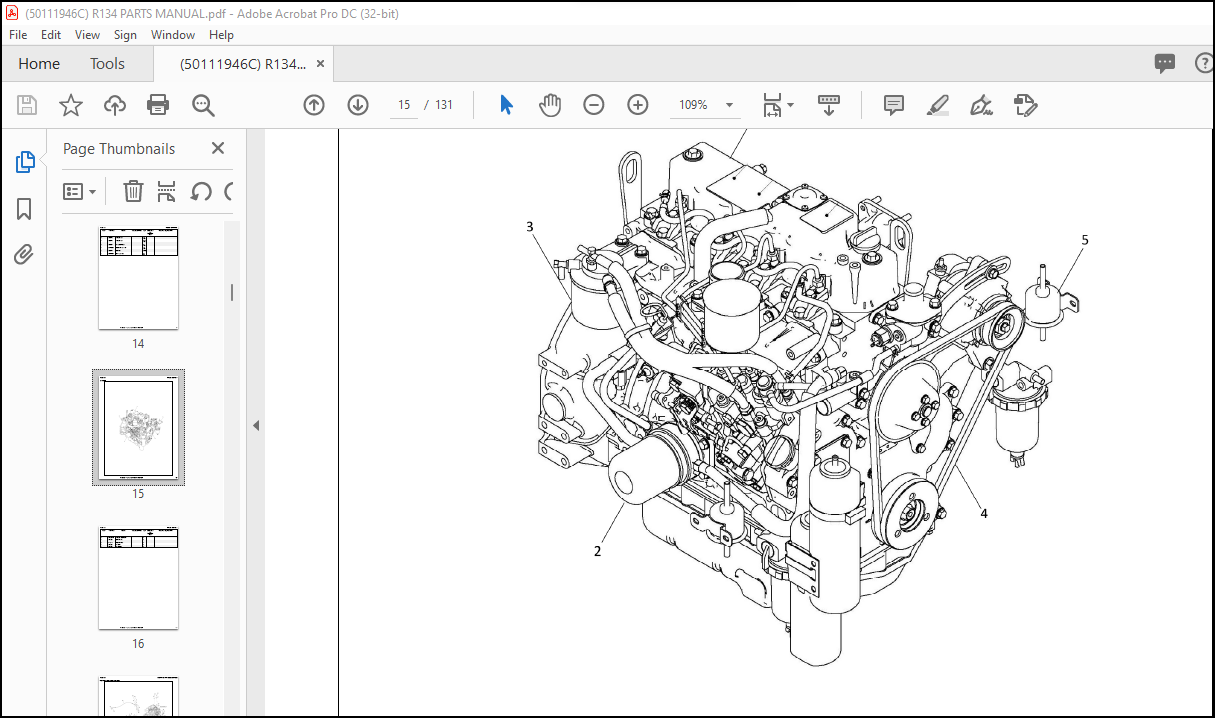Show the Page Thumbnails navigation pane icon
Viewport: 1215px width, 718px height.
click(25, 162)
